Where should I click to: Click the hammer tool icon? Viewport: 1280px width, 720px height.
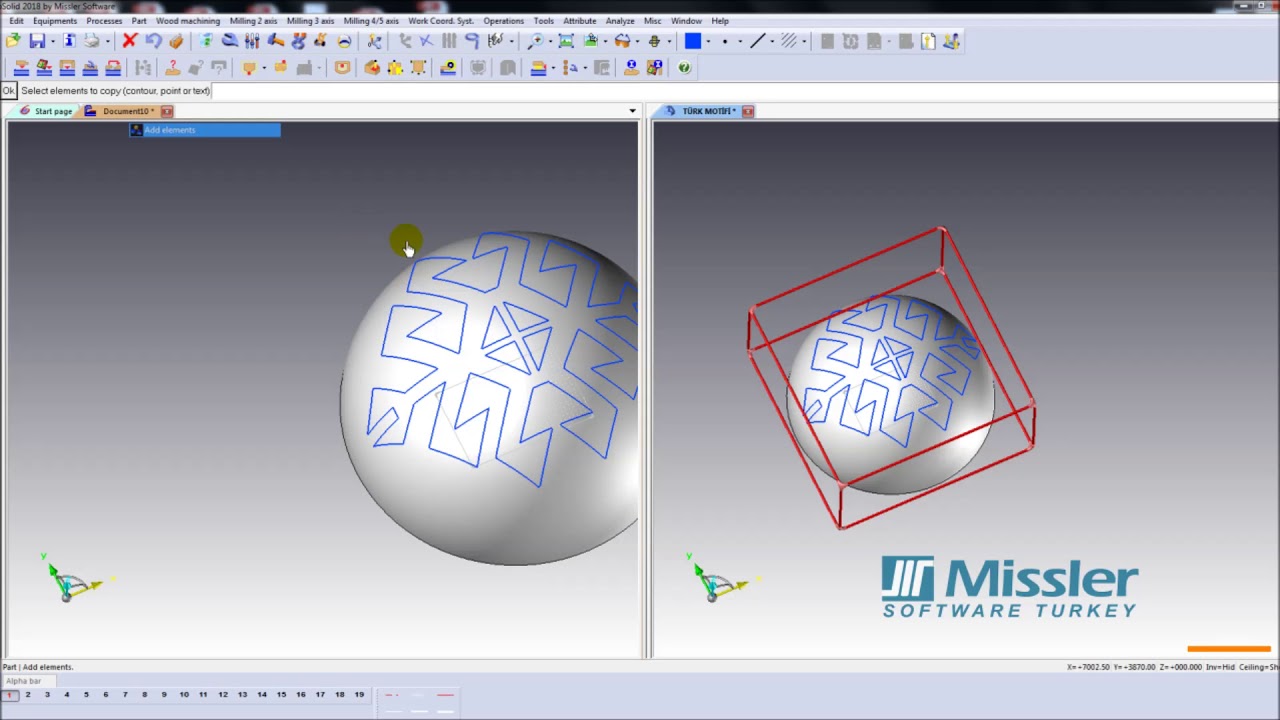(x=275, y=41)
